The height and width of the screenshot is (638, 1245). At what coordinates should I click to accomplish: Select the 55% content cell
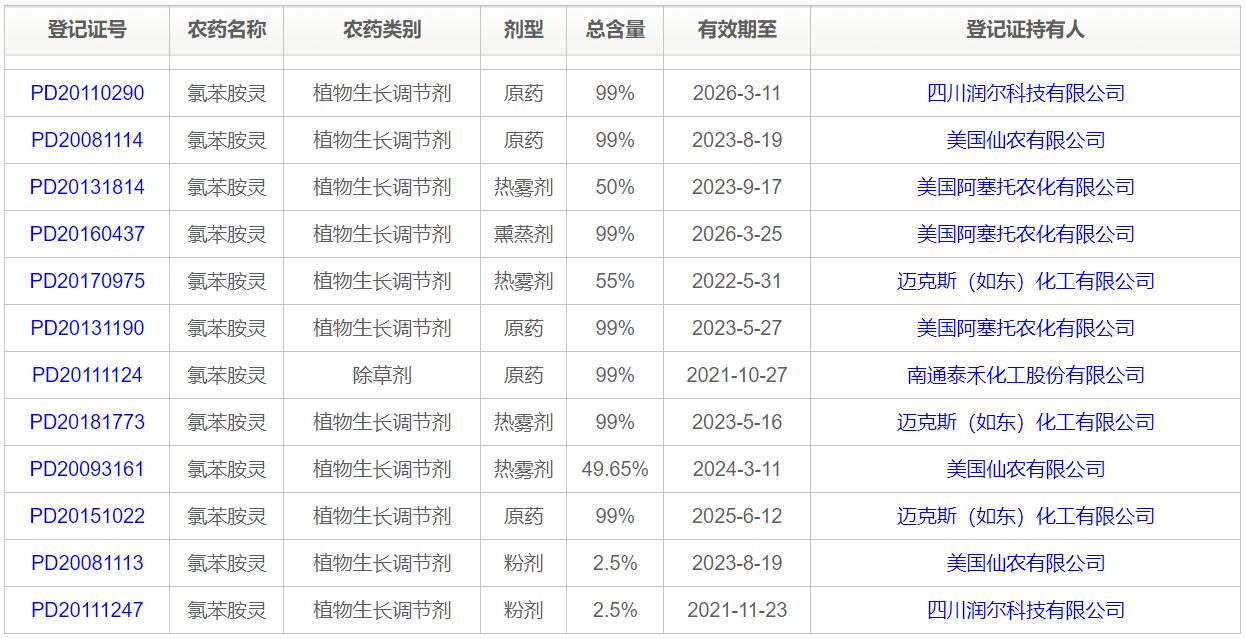coord(615,281)
